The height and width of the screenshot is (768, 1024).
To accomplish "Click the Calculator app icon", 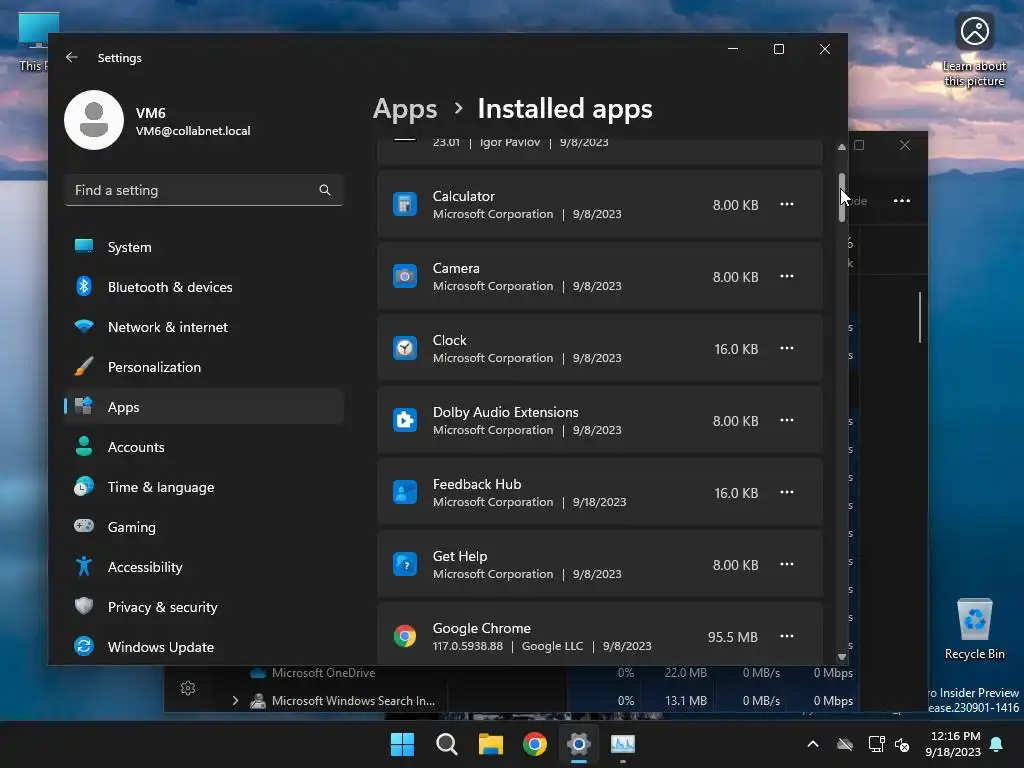I will (x=405, y=204).
